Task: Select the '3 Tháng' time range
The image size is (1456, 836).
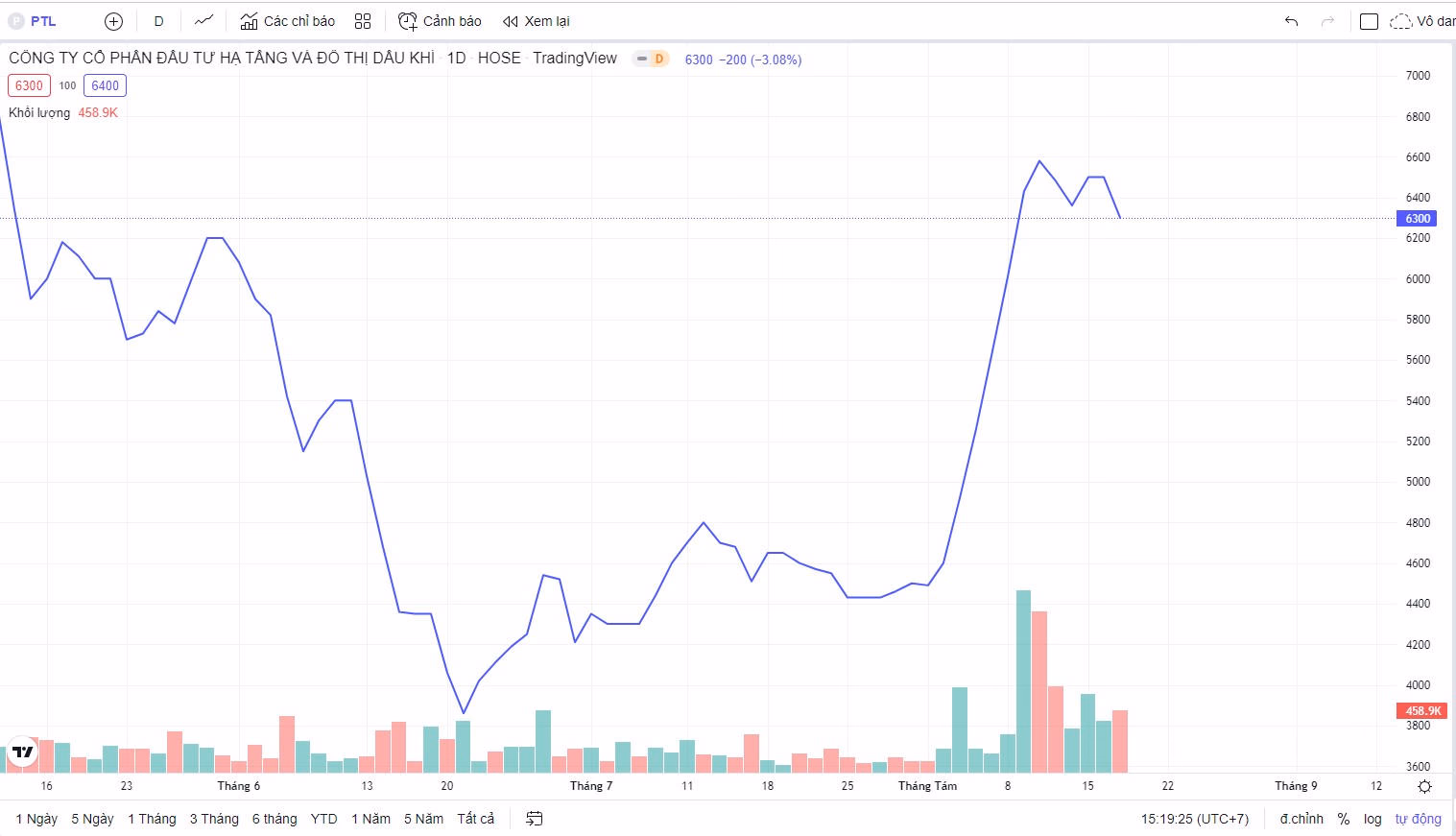Action: pos(214,819)
